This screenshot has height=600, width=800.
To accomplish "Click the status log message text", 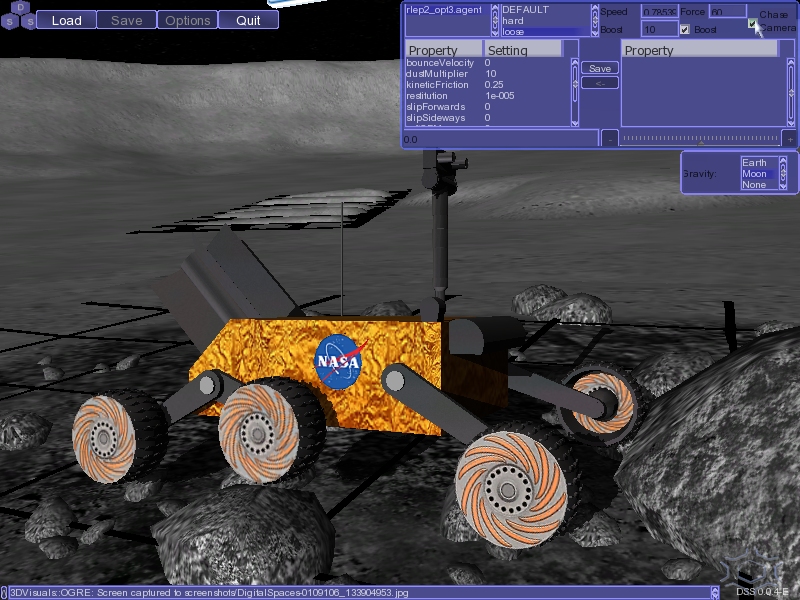I will (209, 593).
